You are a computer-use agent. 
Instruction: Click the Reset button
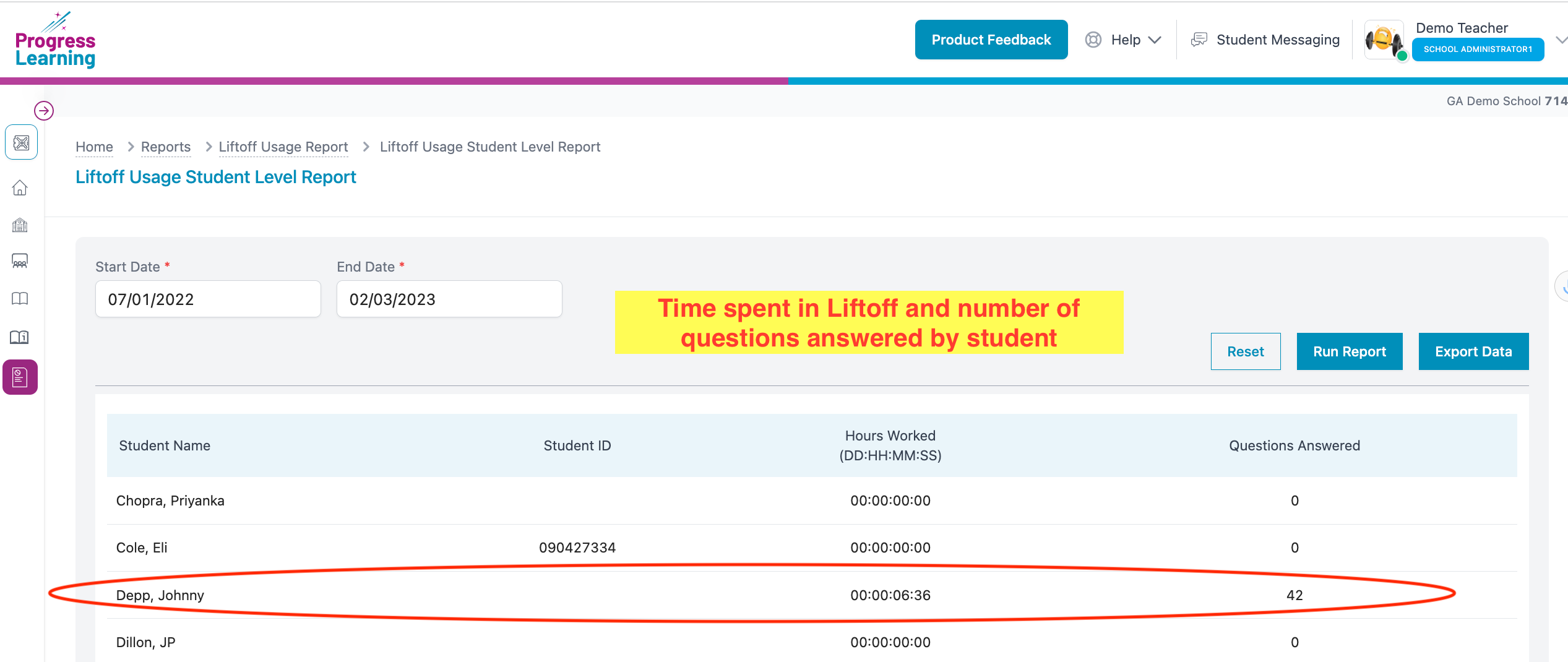click(x=1246, y=351)
